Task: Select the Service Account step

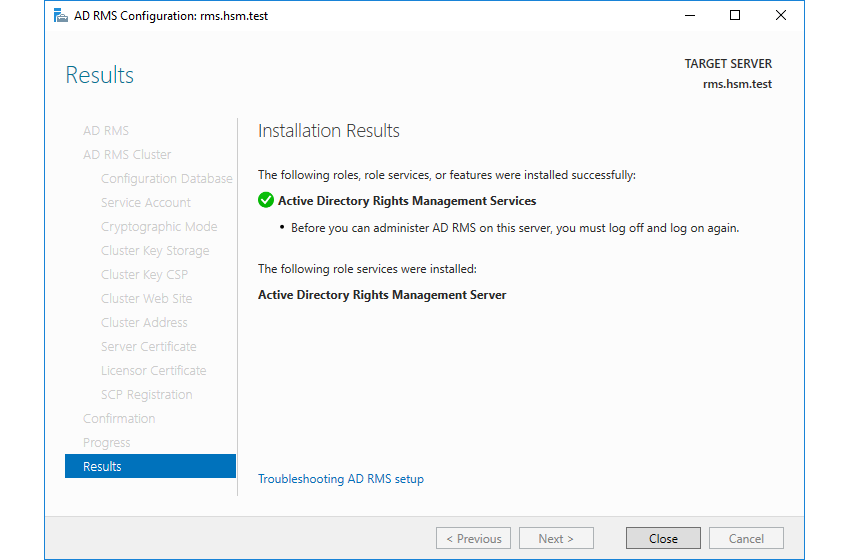Action: coord(145,202)
